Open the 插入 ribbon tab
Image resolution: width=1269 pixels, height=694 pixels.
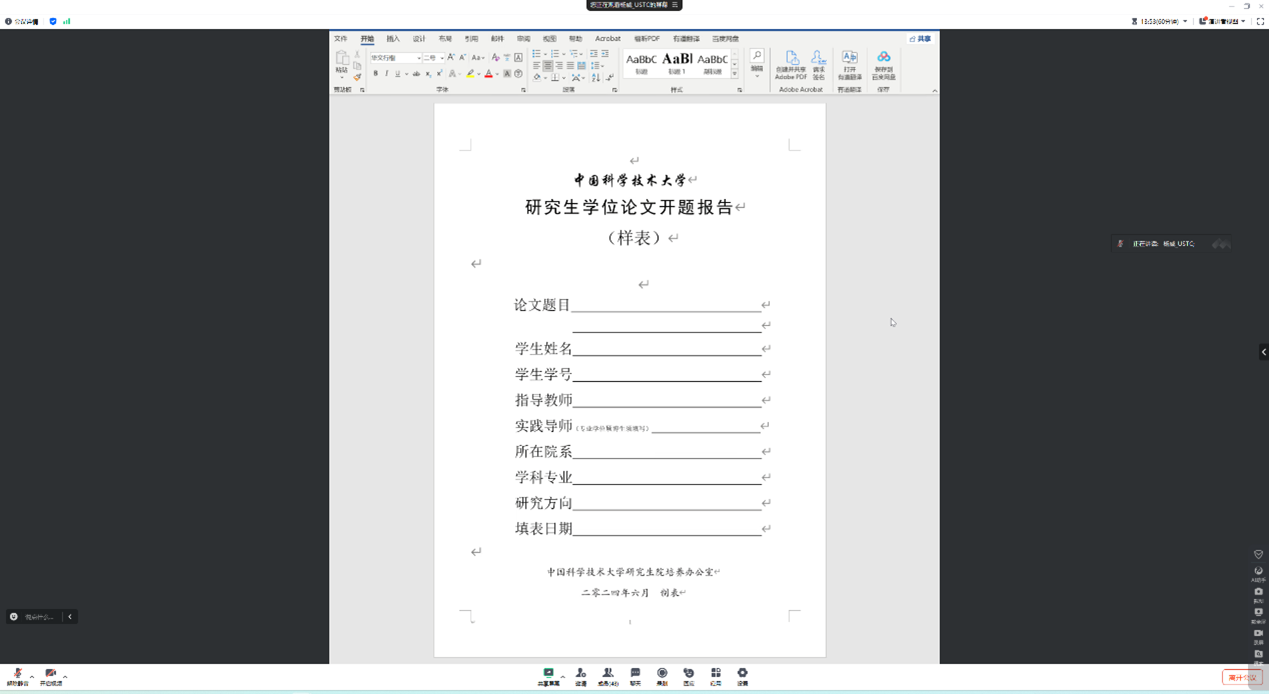tap(393, 39)
